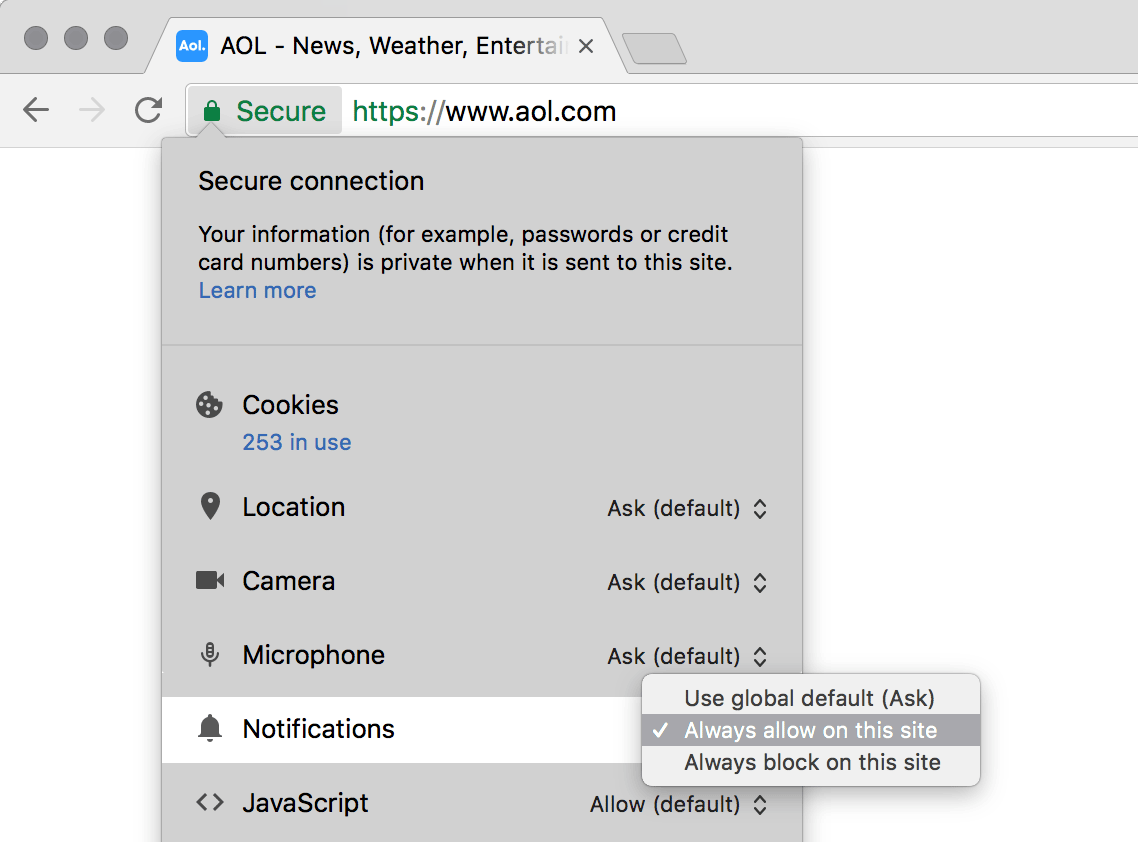Click the green padlock Secure icon

(211, 111)
